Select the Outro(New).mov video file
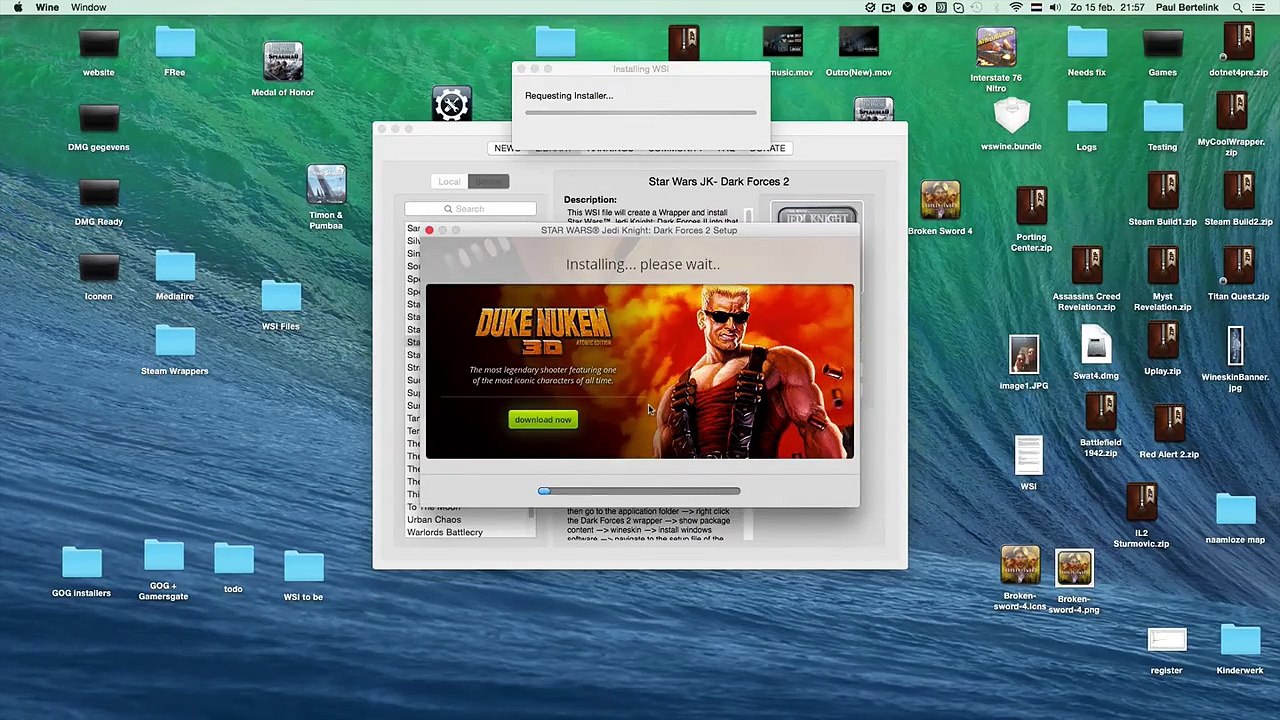Image resolution: width=1280 pixels, height=720 pixels. [x=858, y=44]
